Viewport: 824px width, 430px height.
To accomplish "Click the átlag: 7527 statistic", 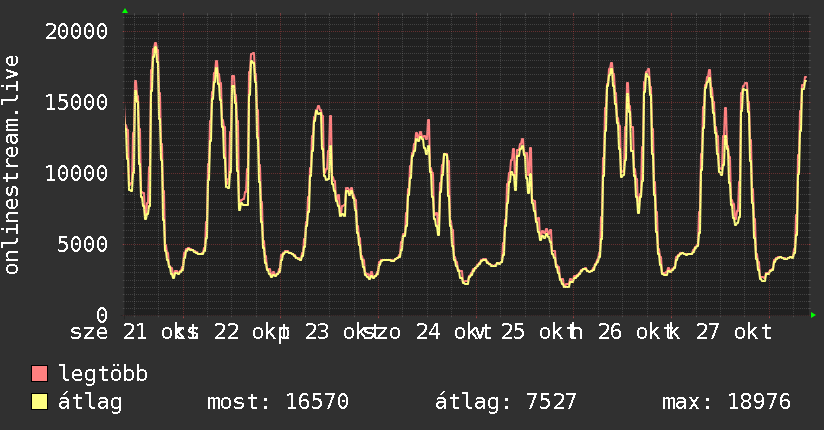I will [x=506, y=402].
